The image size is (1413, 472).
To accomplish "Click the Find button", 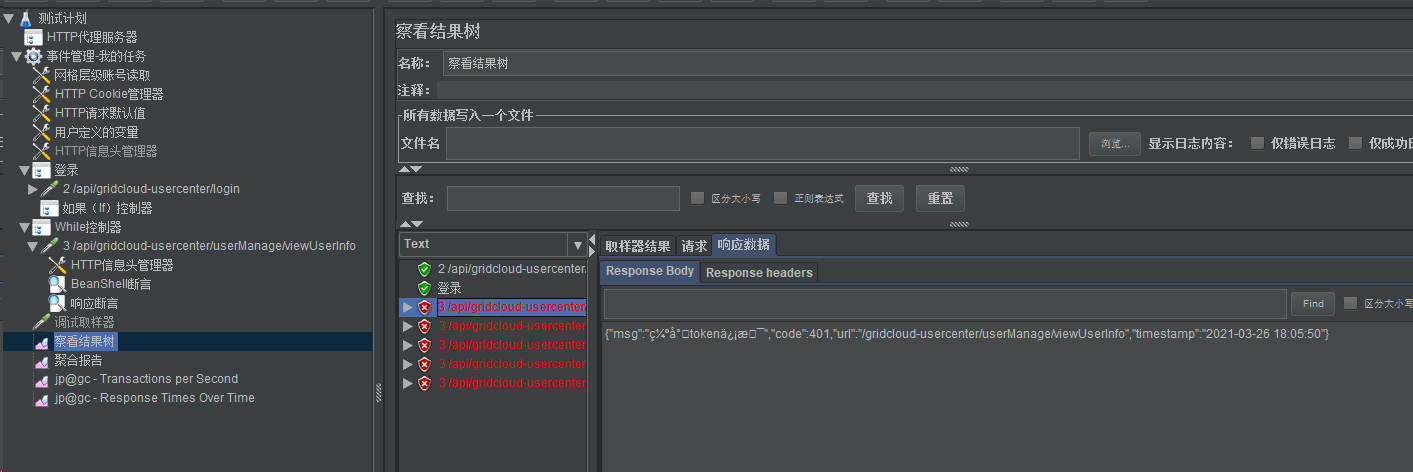I will [x=1313, y=303].
